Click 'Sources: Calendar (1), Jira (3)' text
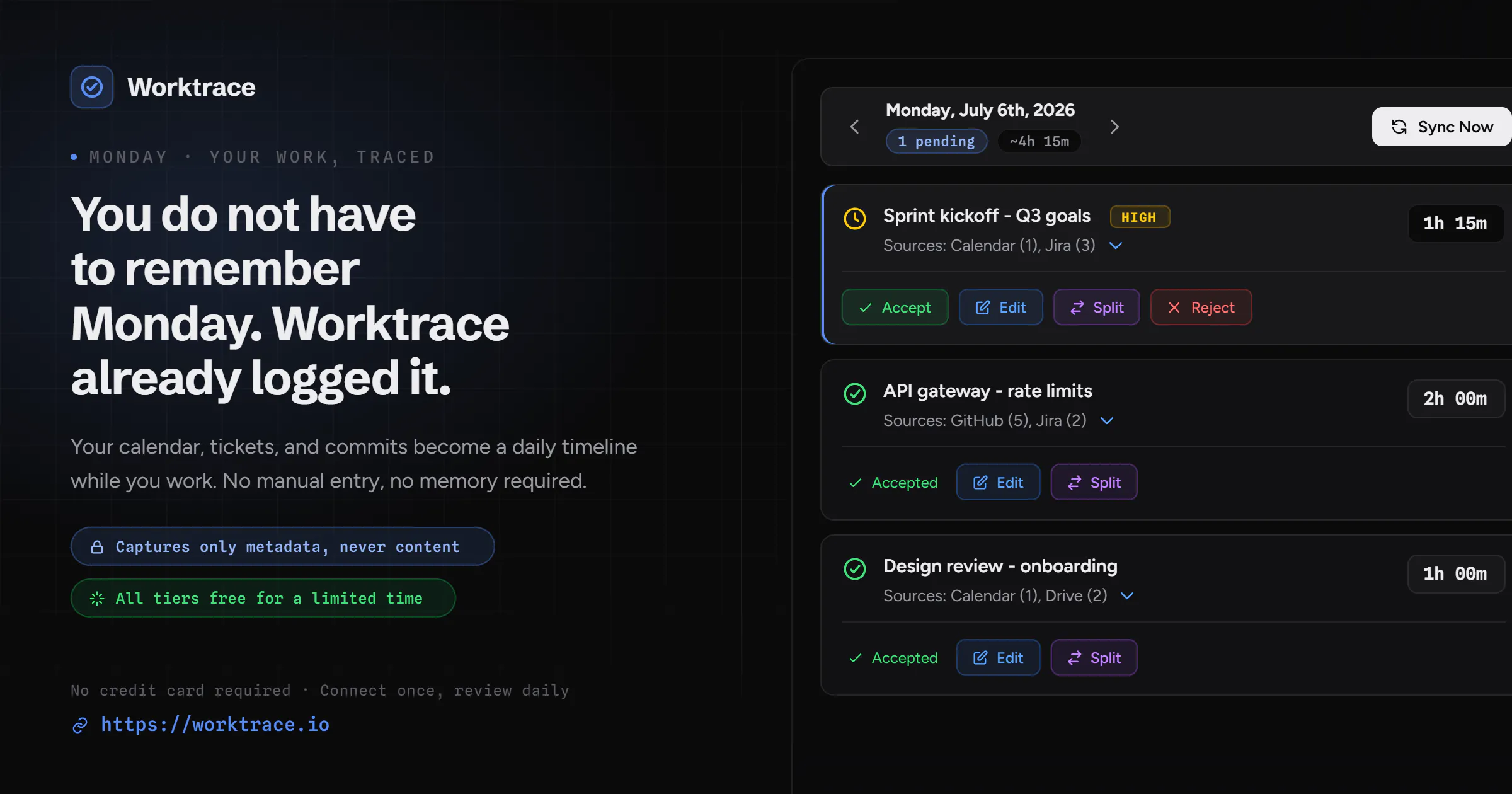 coord(989,245)
